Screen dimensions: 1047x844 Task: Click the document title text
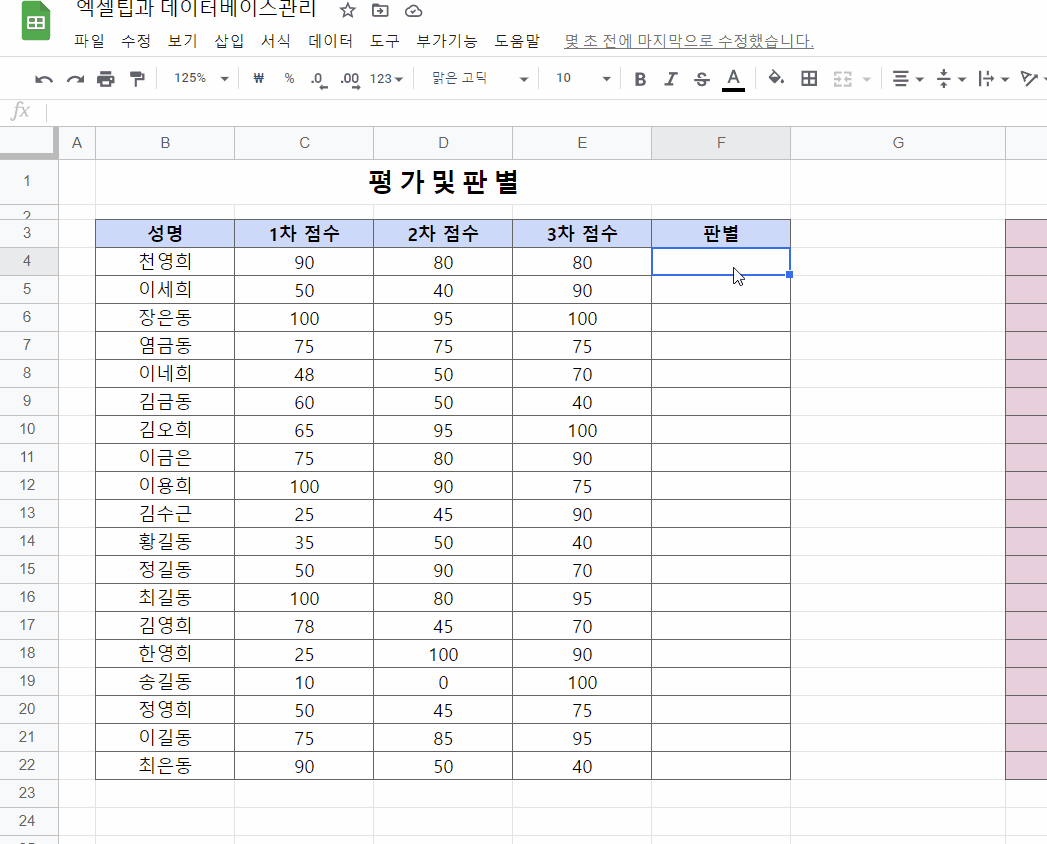click(196, 9)
